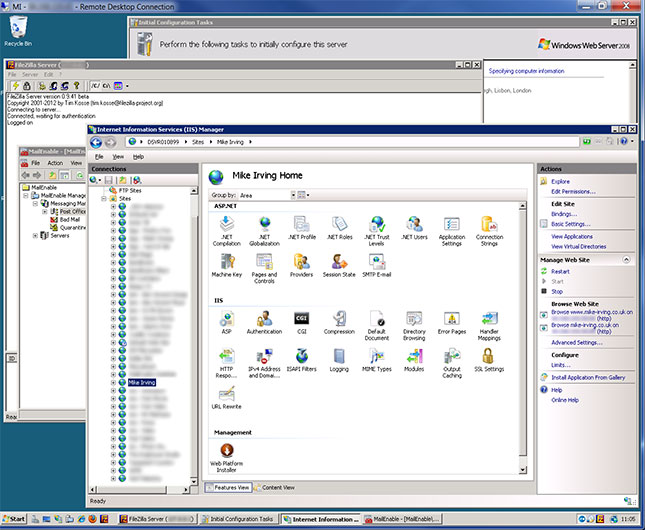Open the MailEnable Action menu
The width and height of the screenshot is (645, 530).
coord(55,163)
